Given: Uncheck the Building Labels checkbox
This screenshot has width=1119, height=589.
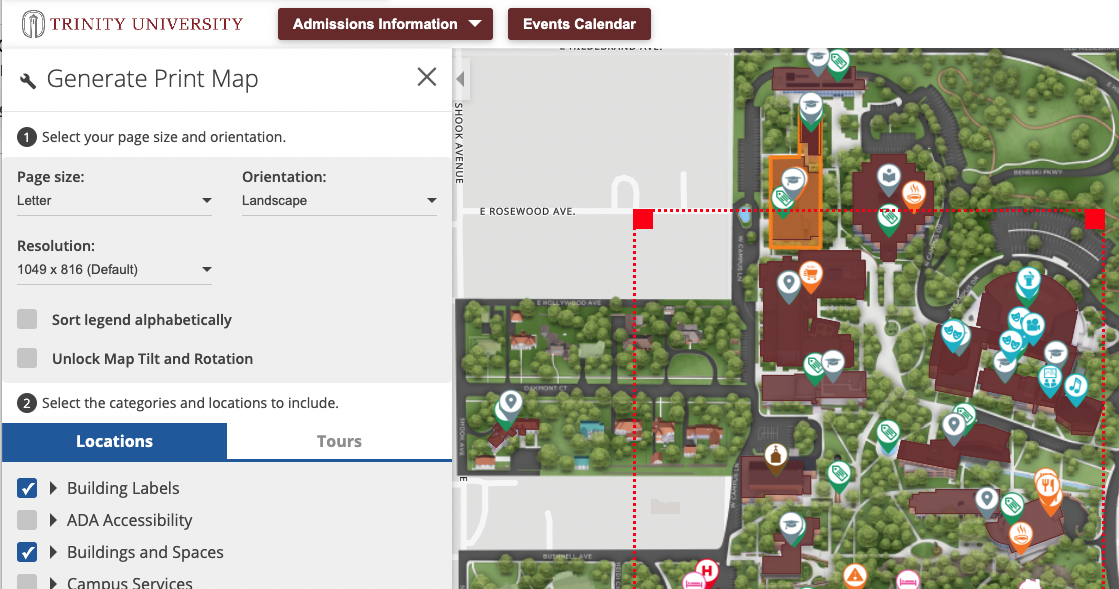Looking at the screenshot, I should click(x=26, y=488).
